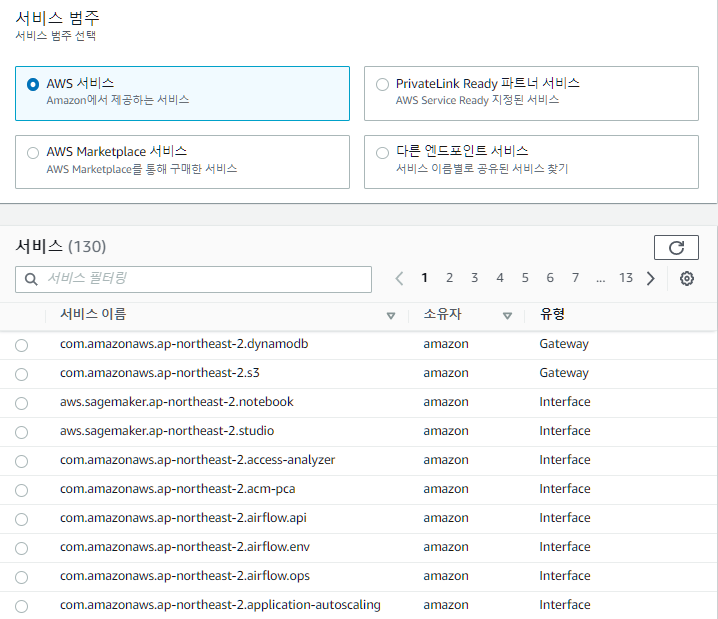Select airflow.api service radio button
This screenshot has width=718, height=619.
[22, 519]
